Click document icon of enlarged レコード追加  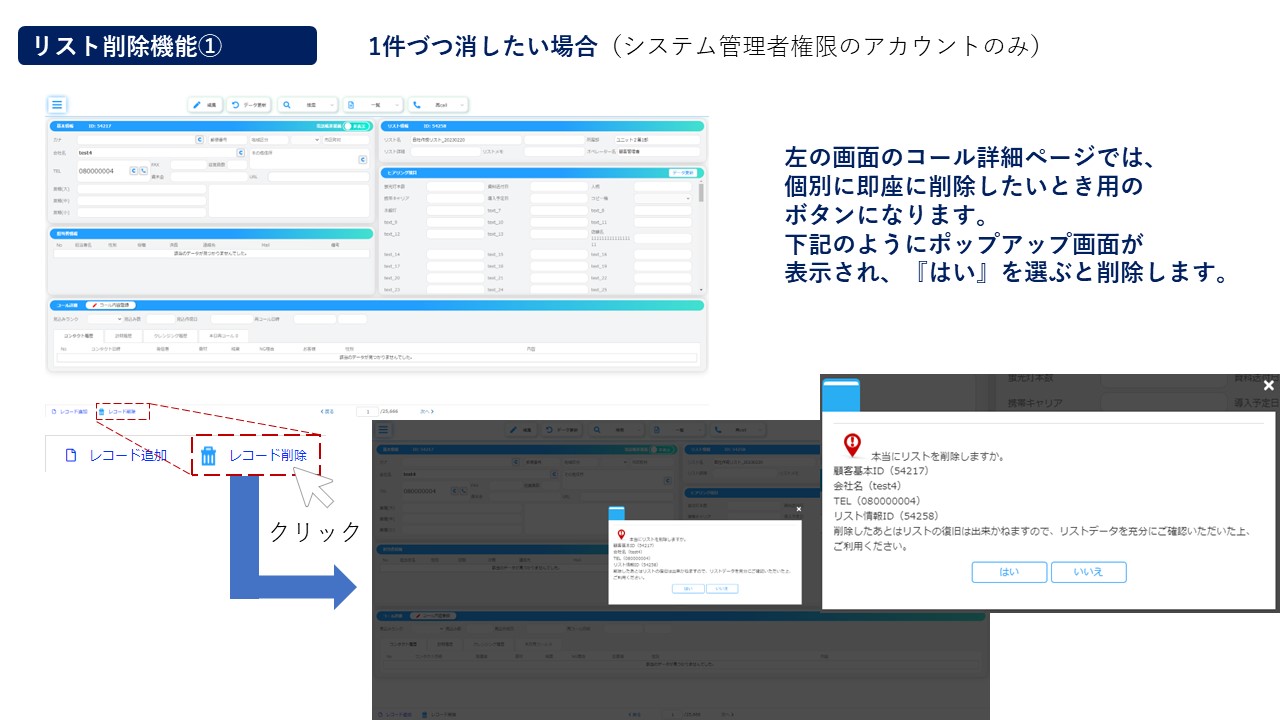[x=71, y=455]
